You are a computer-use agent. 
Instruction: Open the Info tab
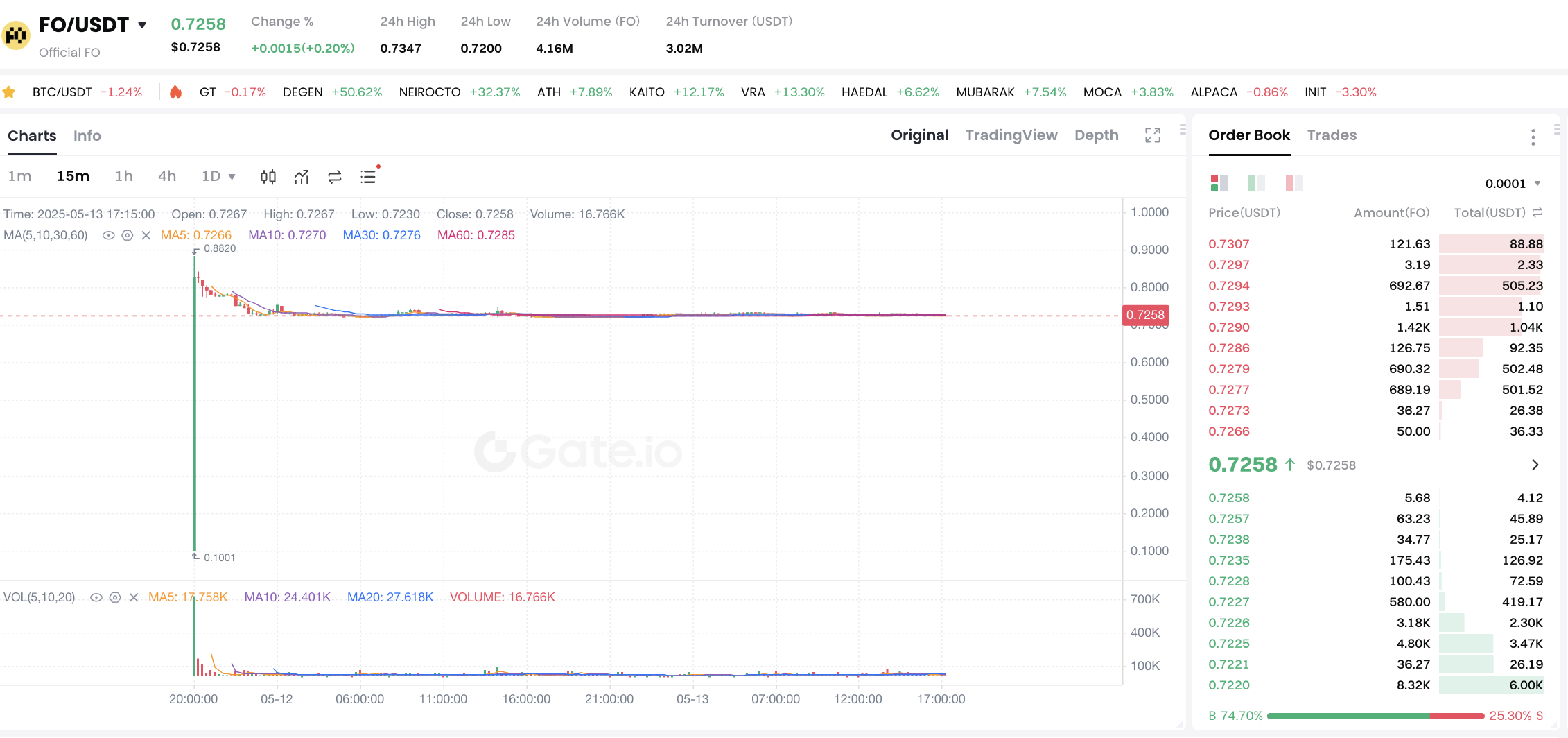pyautogui.click(x=87, y=136)
